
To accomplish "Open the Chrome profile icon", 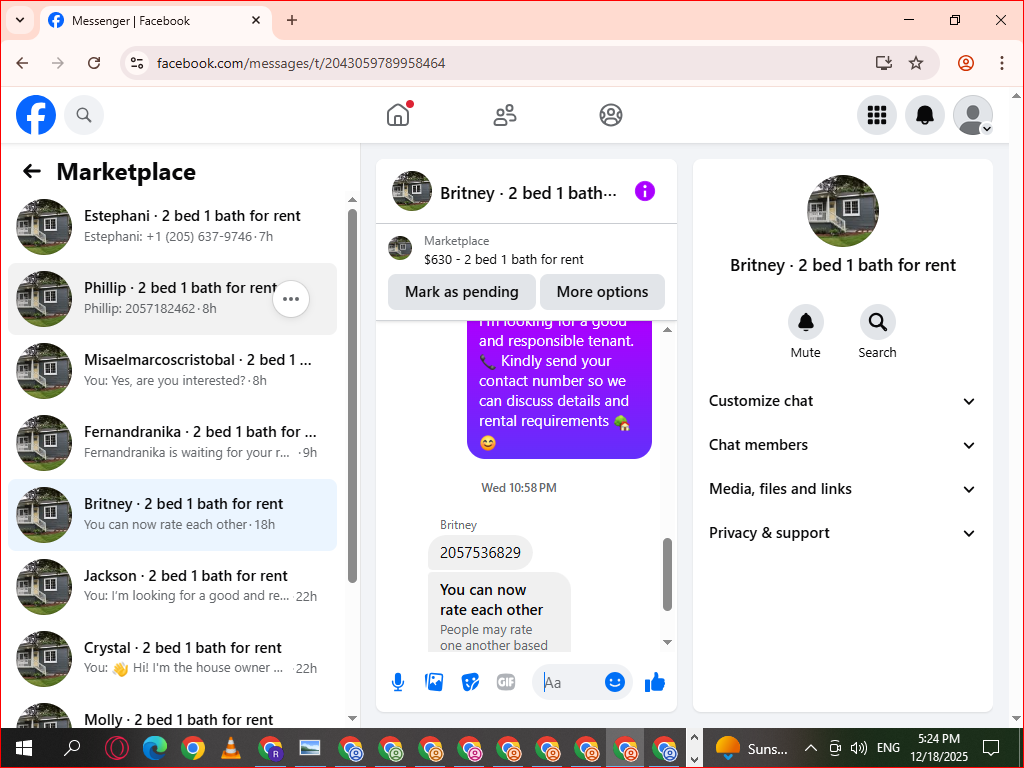I will [x=966, y=63].
